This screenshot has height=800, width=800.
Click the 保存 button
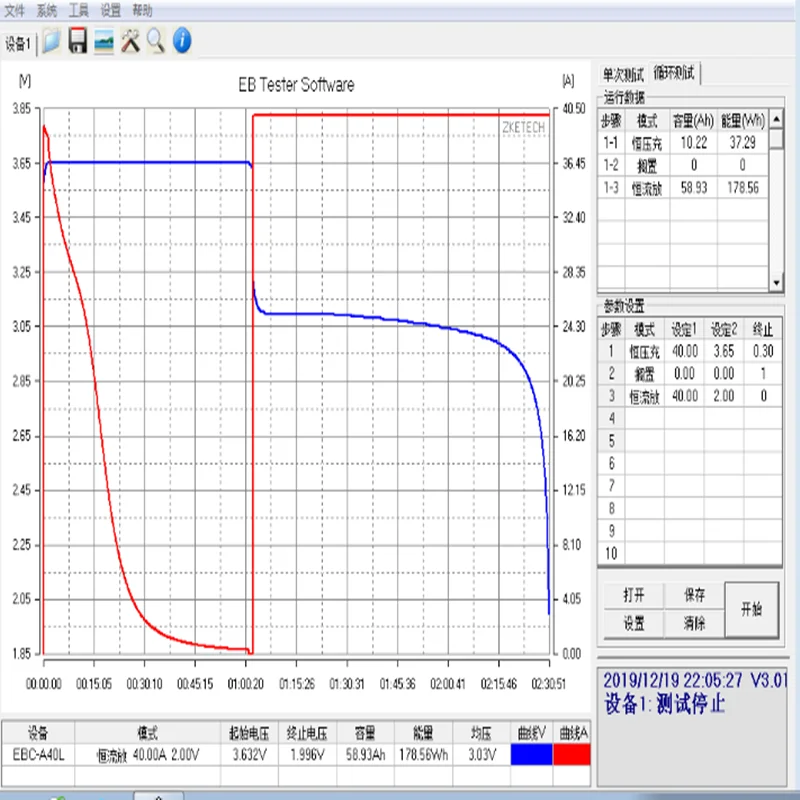coord(694,595)
